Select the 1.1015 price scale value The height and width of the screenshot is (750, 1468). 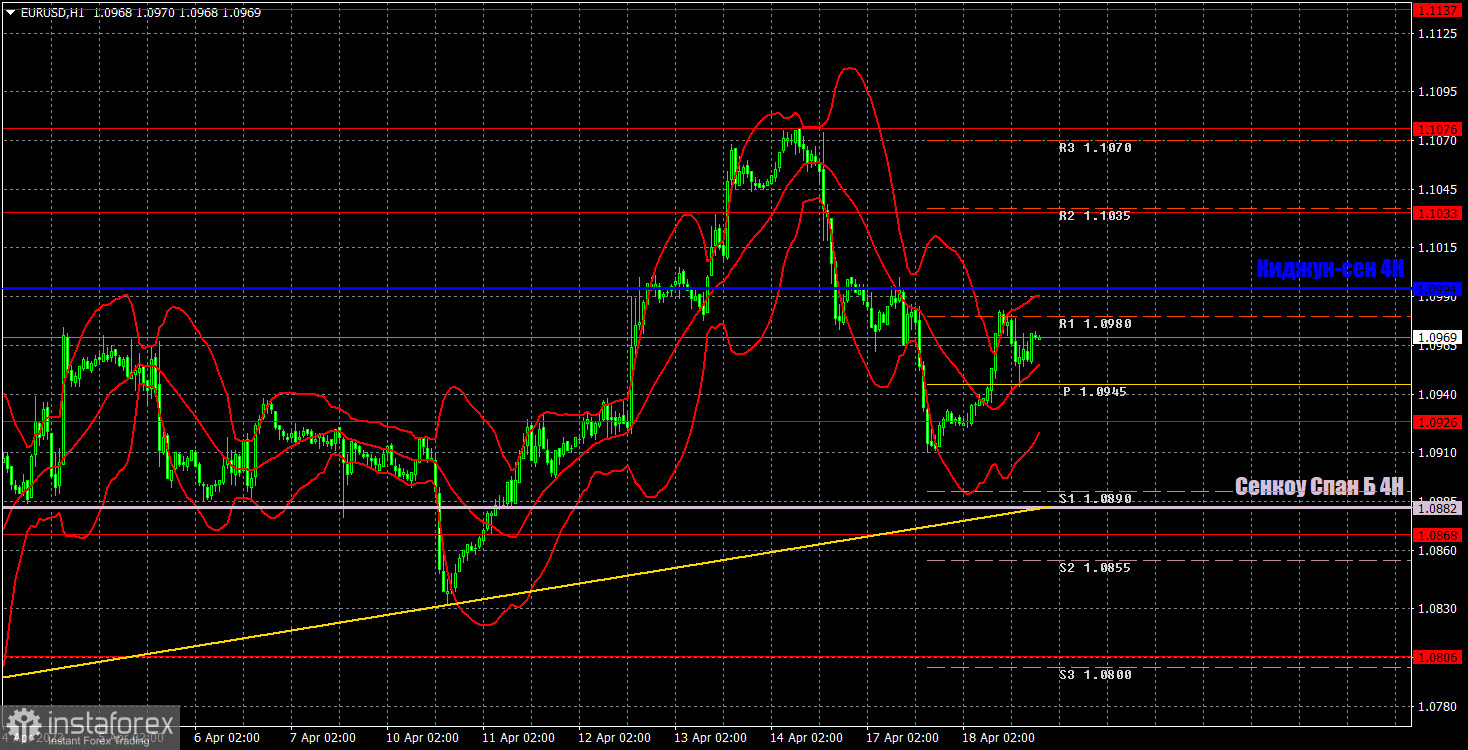coord(1438,248)
